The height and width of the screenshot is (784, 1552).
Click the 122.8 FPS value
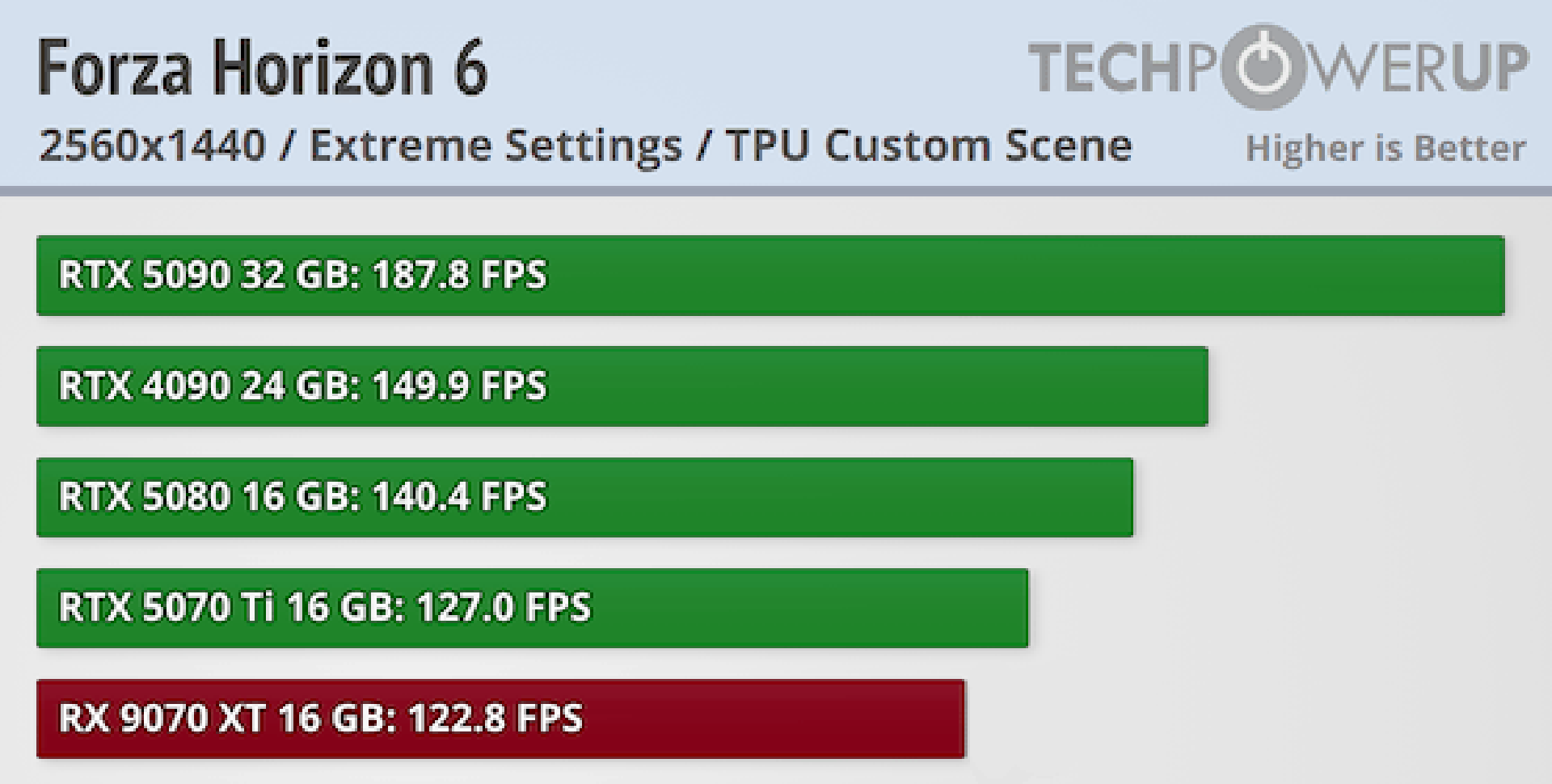click(x=495, y=718)
